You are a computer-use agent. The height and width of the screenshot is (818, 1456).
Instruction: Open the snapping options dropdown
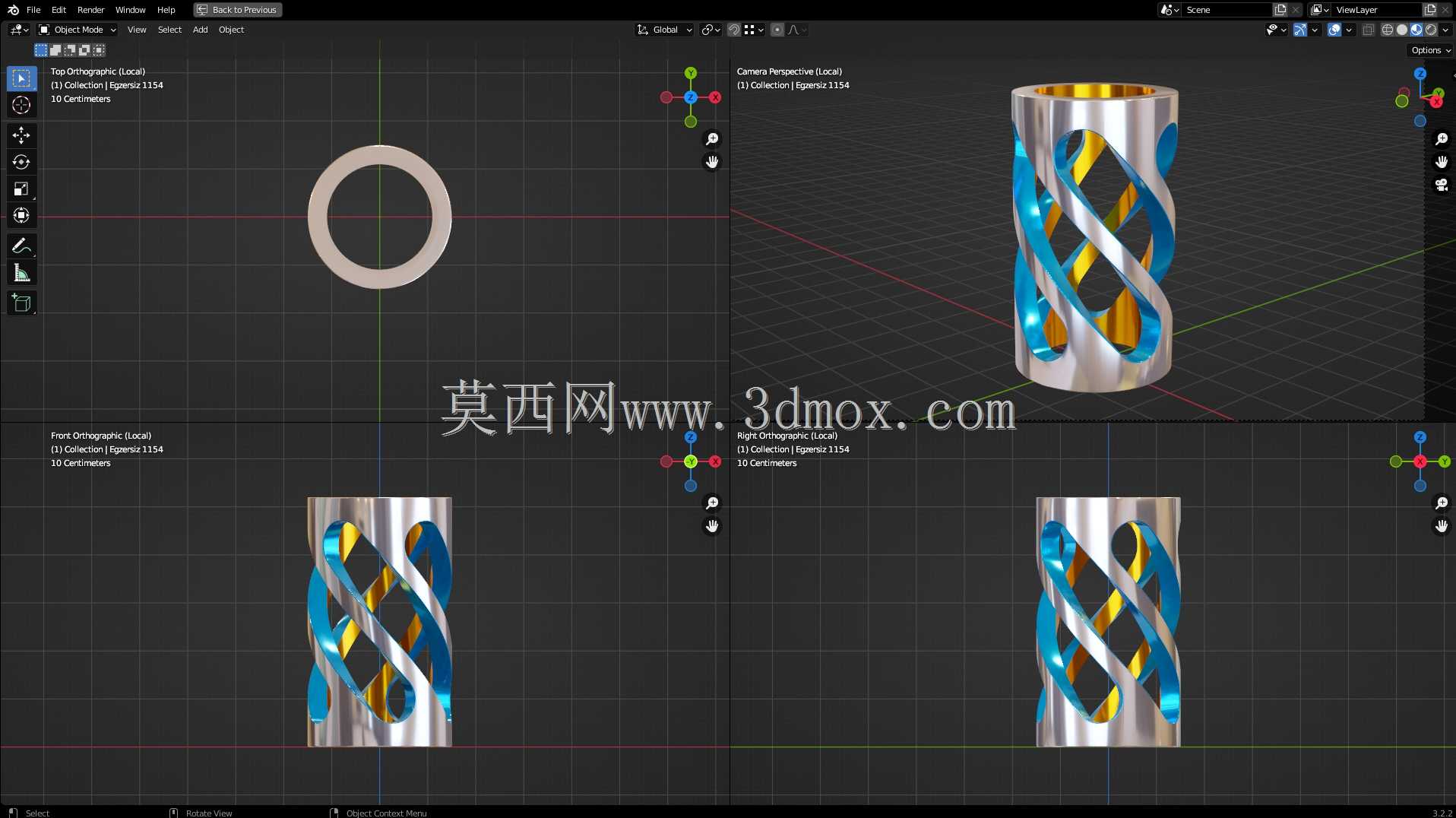click(754, 30)
